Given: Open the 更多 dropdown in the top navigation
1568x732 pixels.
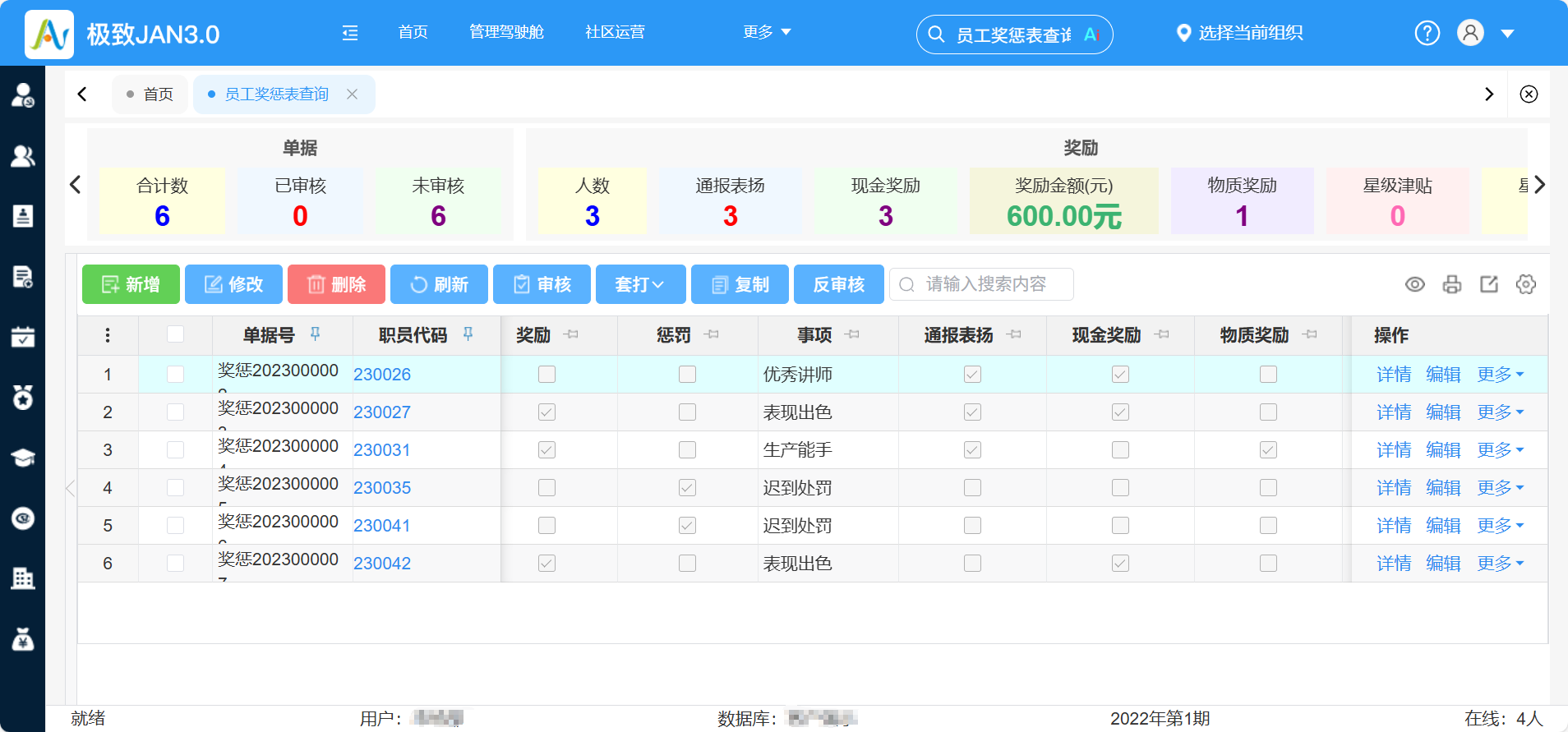Looking at the screenshot, I should coord(766,32).
